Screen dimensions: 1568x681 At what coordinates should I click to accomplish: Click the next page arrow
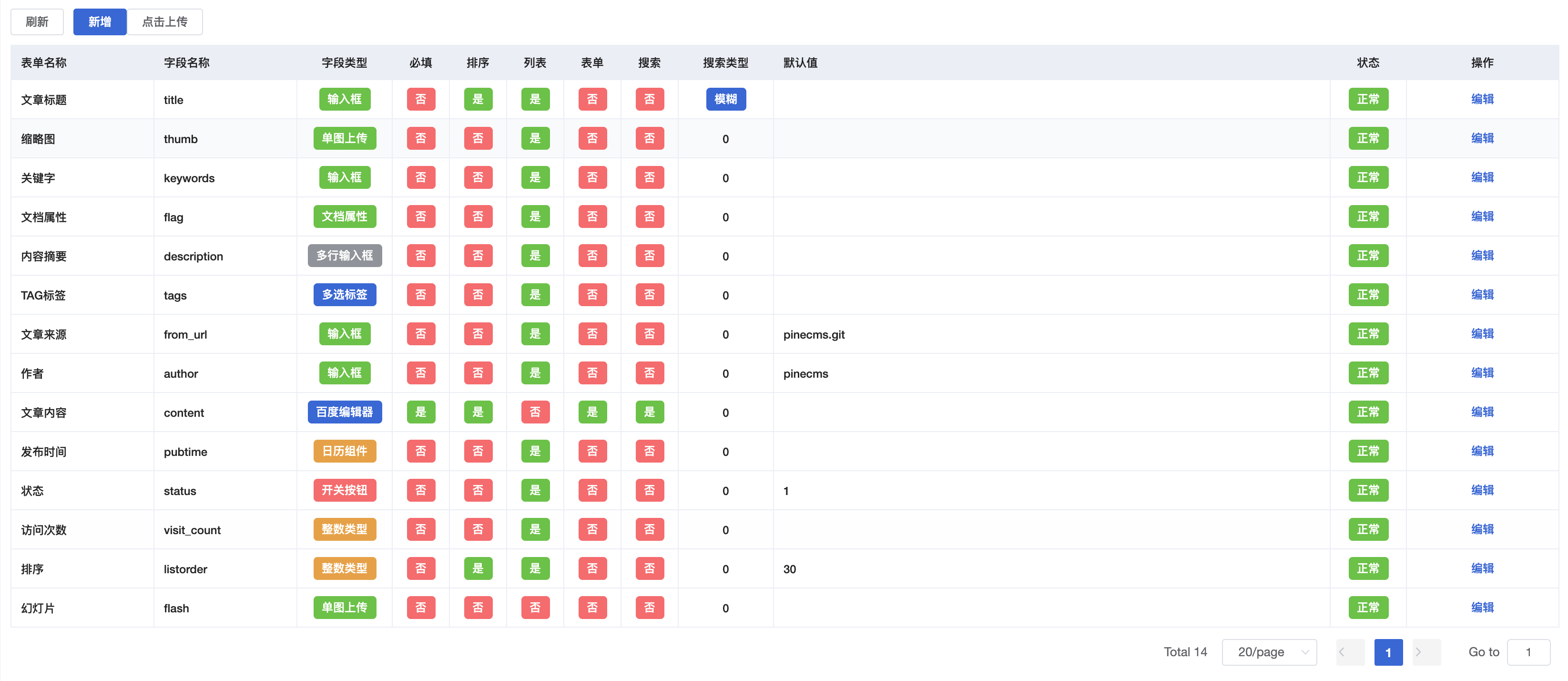1418,652
